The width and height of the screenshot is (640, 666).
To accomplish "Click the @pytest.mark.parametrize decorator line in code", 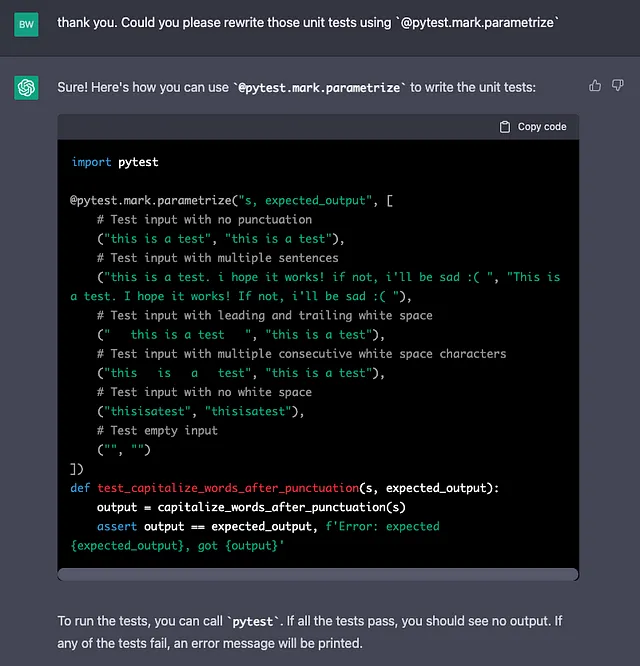I will [232, 200].
